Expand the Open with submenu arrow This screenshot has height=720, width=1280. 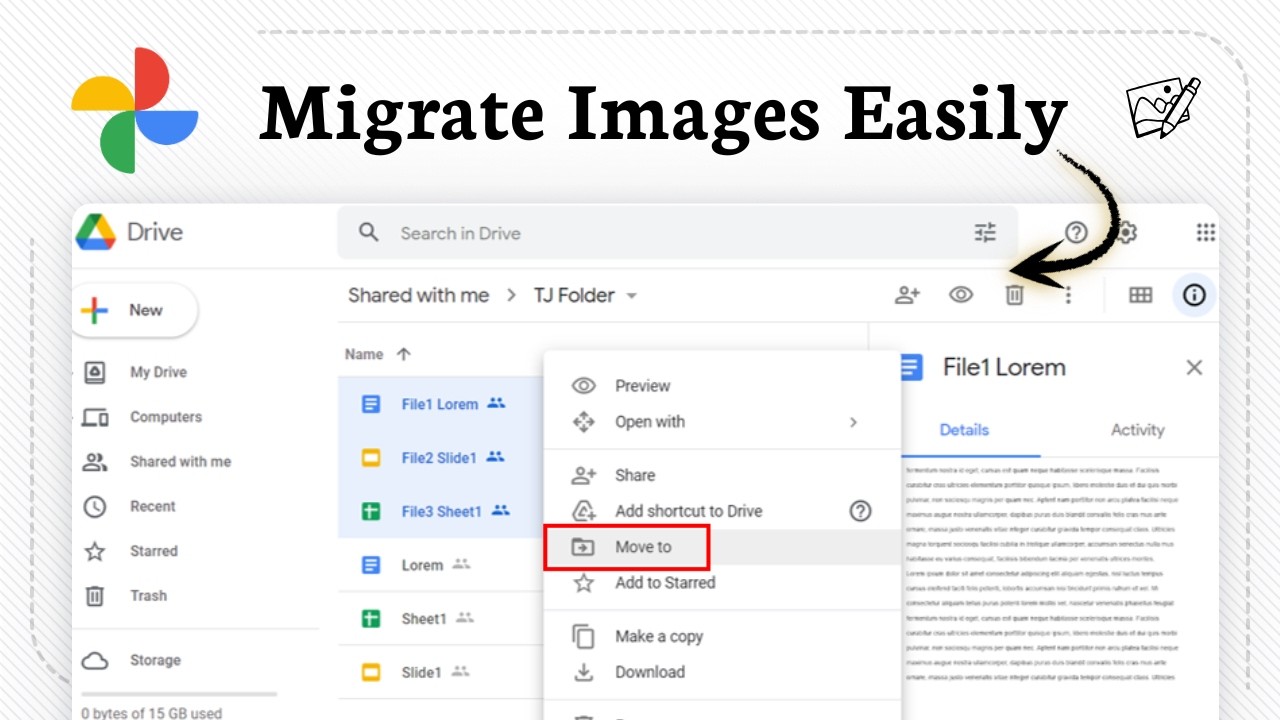point(853,422)
